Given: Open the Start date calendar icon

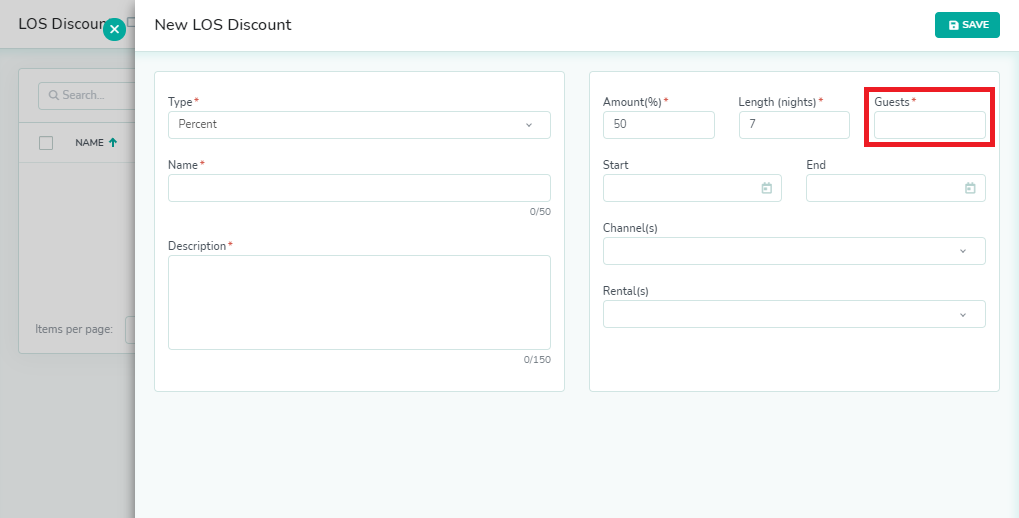Looking at the screenshot, I should [x=767, y=188].
